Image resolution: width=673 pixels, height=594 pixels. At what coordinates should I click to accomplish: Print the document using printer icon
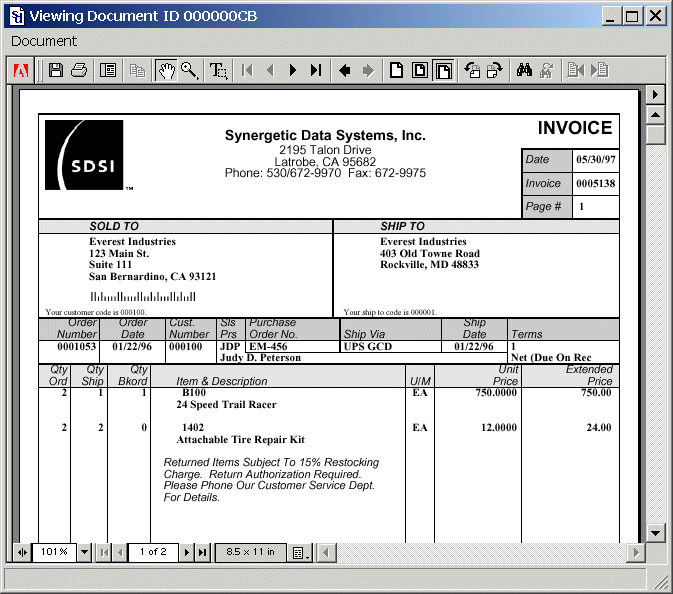[x=79, y=70]
